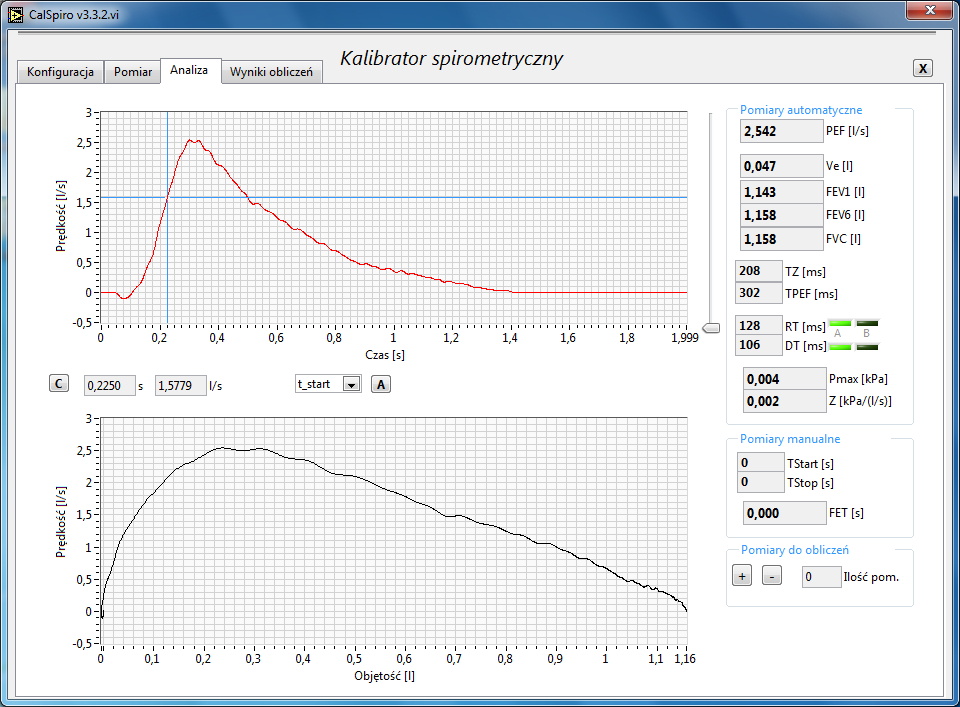Click the PEF value 2,542
Screen dimensions: 960x707
pyautogui.click(x=781, y=131)
